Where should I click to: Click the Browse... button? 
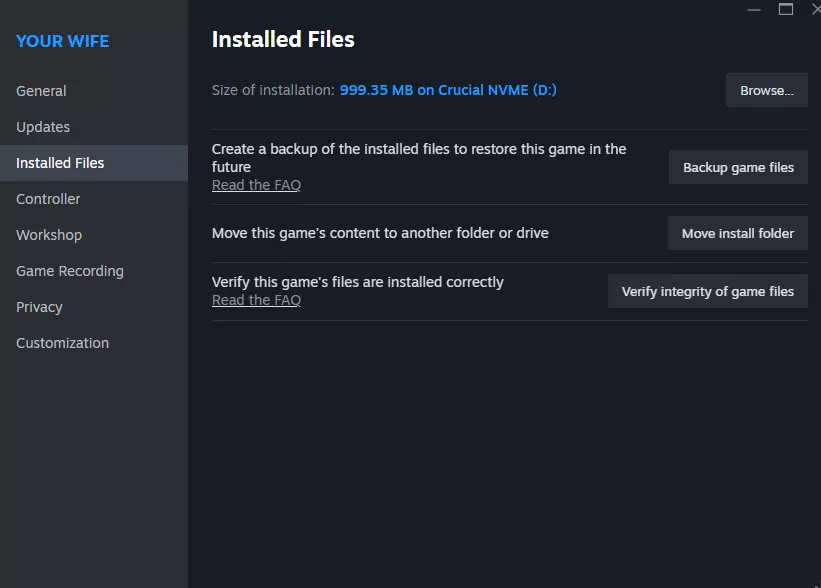point(766,90)
